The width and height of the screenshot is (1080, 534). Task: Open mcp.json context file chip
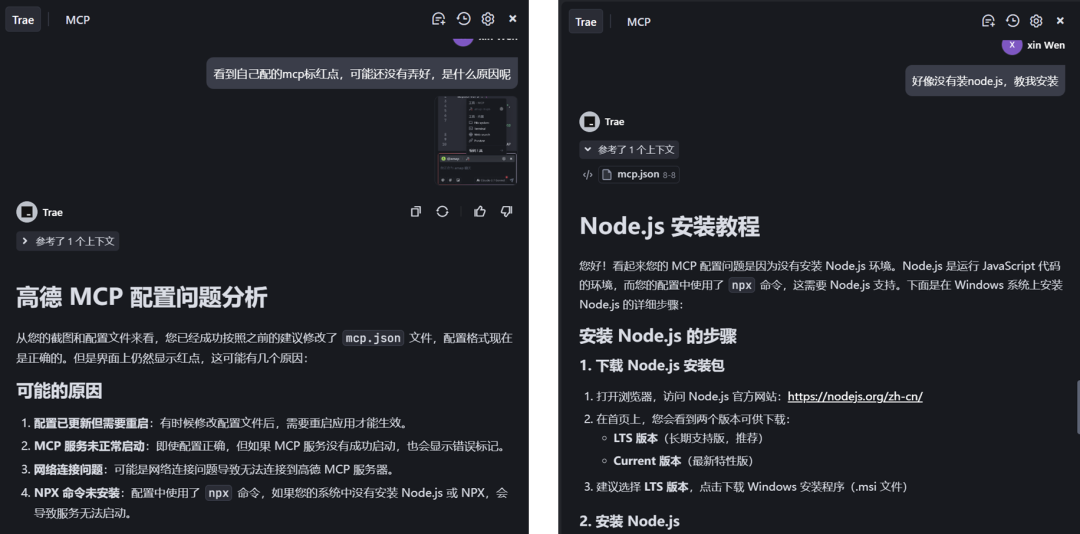point(638,175)
